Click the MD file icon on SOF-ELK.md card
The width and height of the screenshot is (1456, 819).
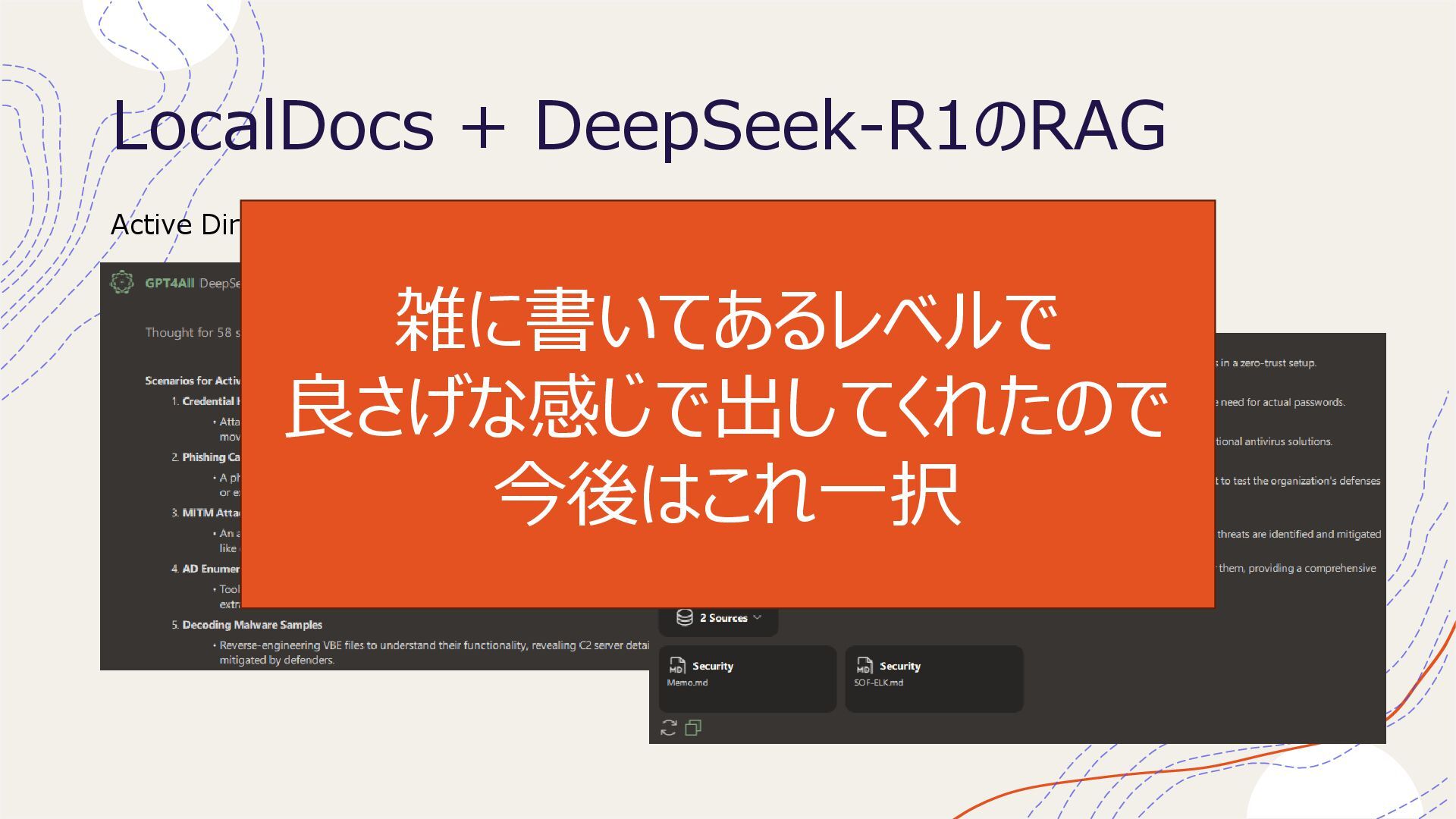(x=864, y=666)
